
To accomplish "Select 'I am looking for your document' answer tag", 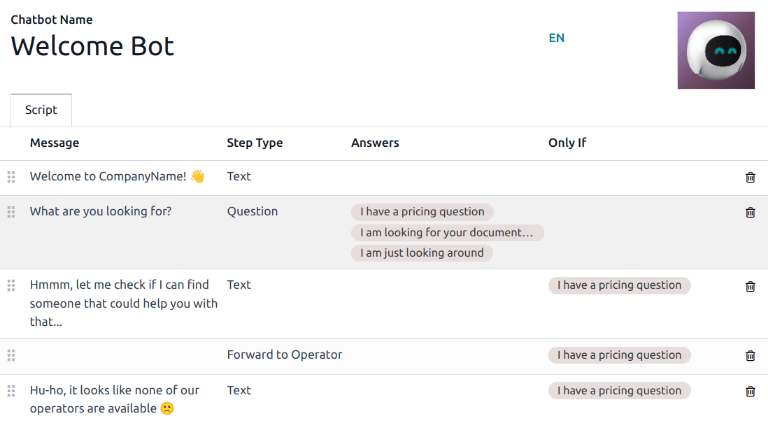I will pos(447,233).
